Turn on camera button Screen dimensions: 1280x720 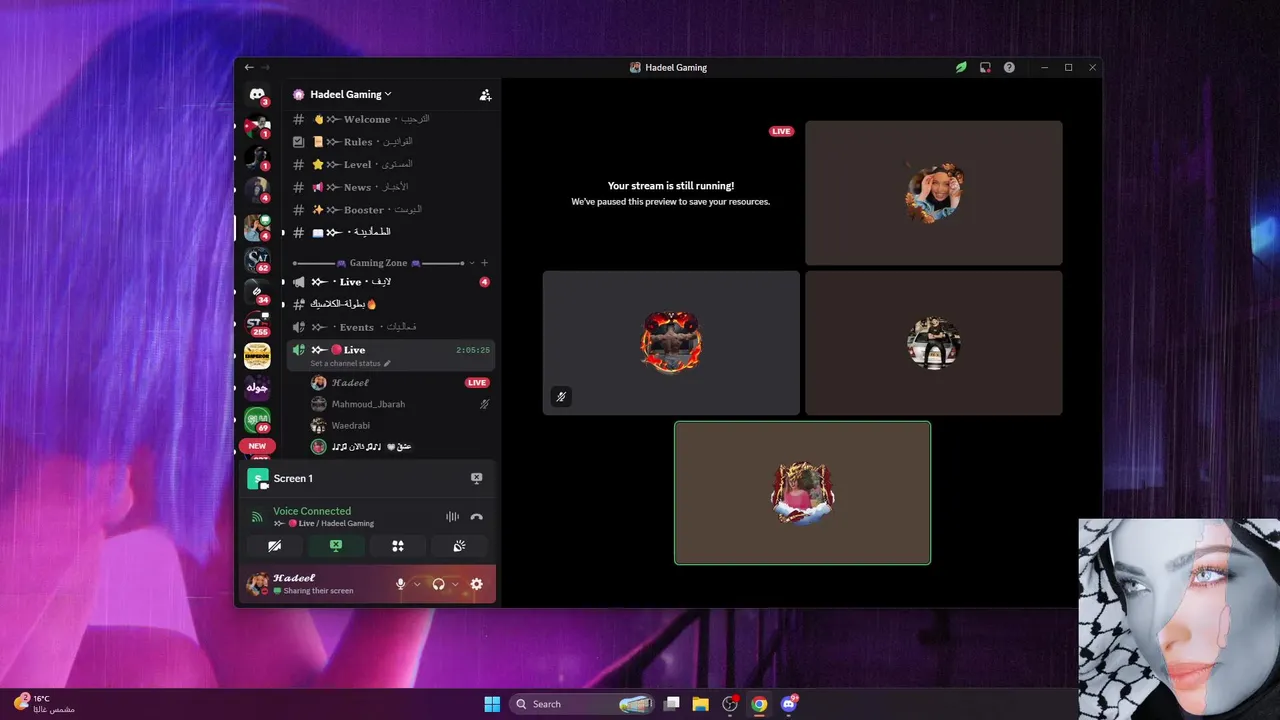coord(274,546)
